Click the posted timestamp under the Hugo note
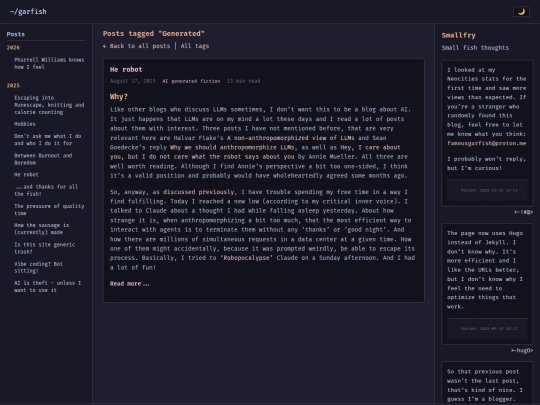Viewport: 540px width, 405px height. tap(489, 329)
